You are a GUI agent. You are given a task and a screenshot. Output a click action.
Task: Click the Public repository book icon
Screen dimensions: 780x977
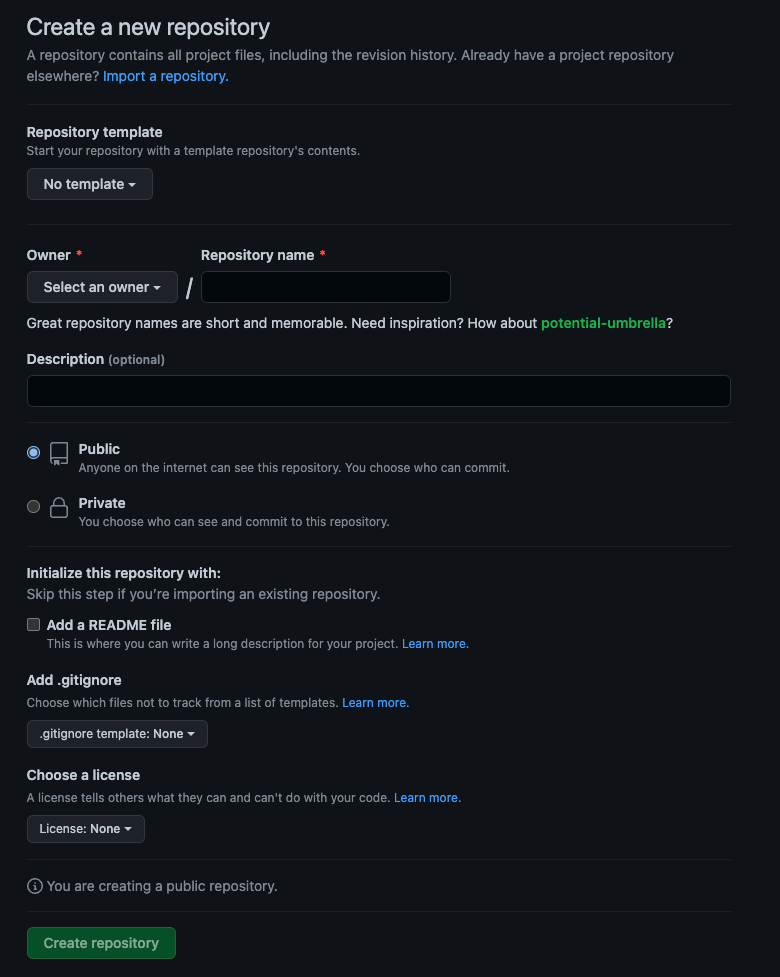tap(59, 454)
